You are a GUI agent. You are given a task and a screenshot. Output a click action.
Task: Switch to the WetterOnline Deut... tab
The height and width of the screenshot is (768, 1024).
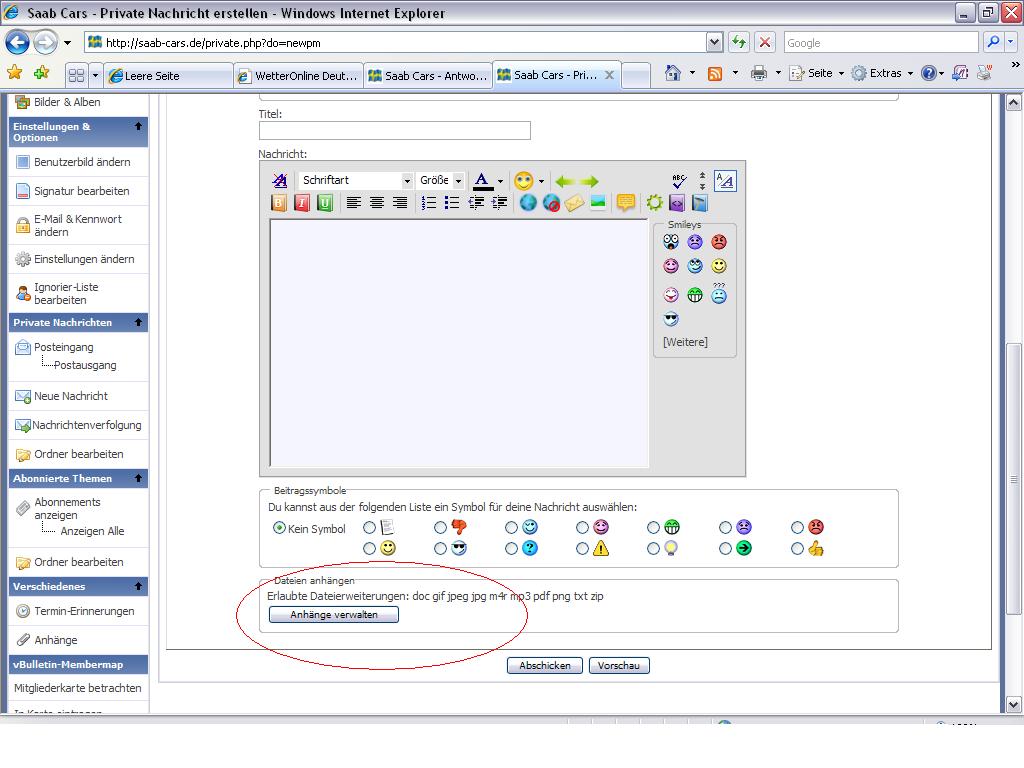[x=298, y=76]
